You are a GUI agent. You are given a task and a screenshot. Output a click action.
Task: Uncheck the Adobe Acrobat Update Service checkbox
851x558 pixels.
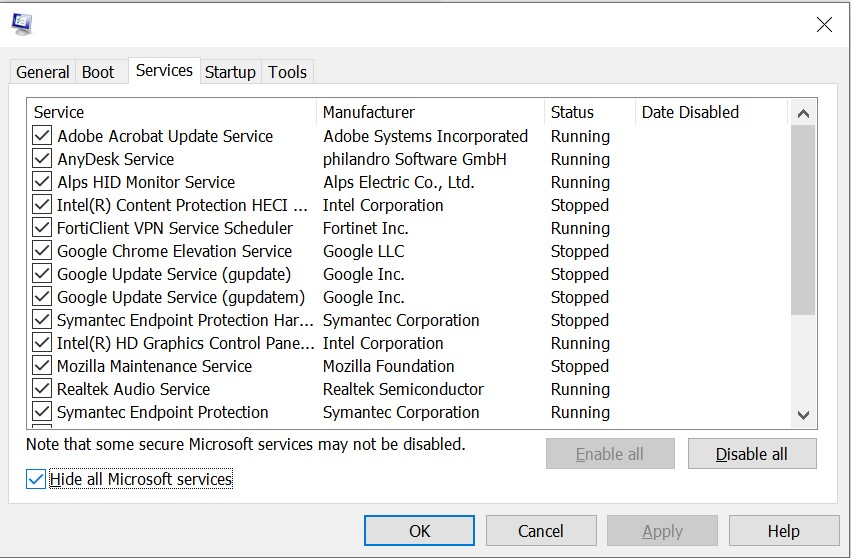[42, 136]
